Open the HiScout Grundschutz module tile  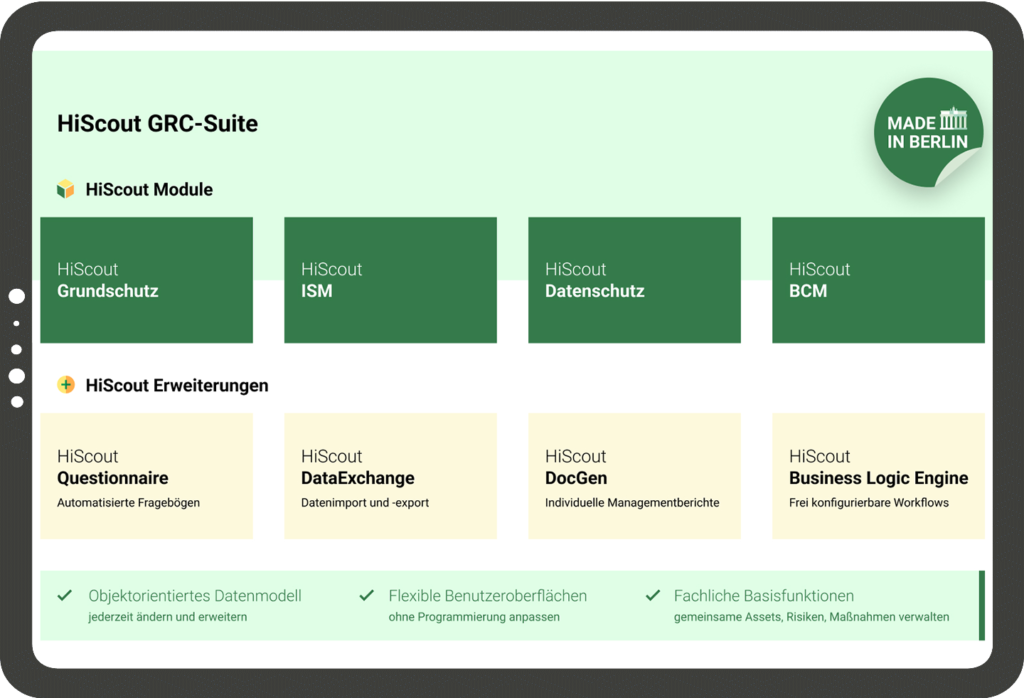(x=146, y=280)
